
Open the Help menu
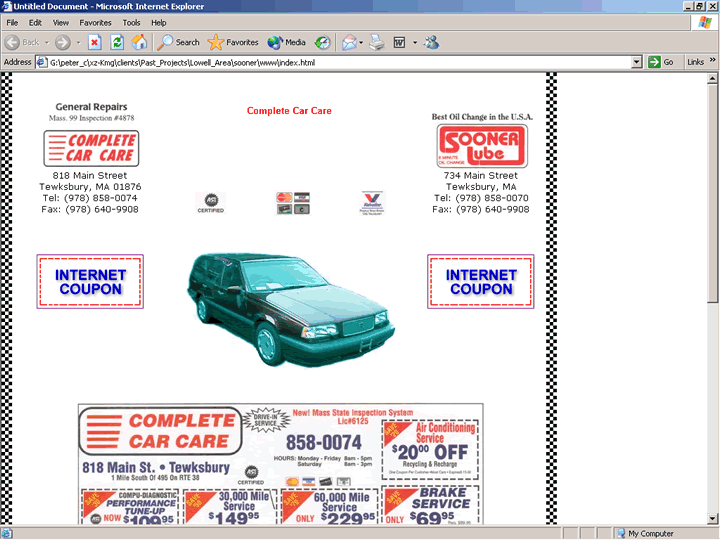[159, 22]
